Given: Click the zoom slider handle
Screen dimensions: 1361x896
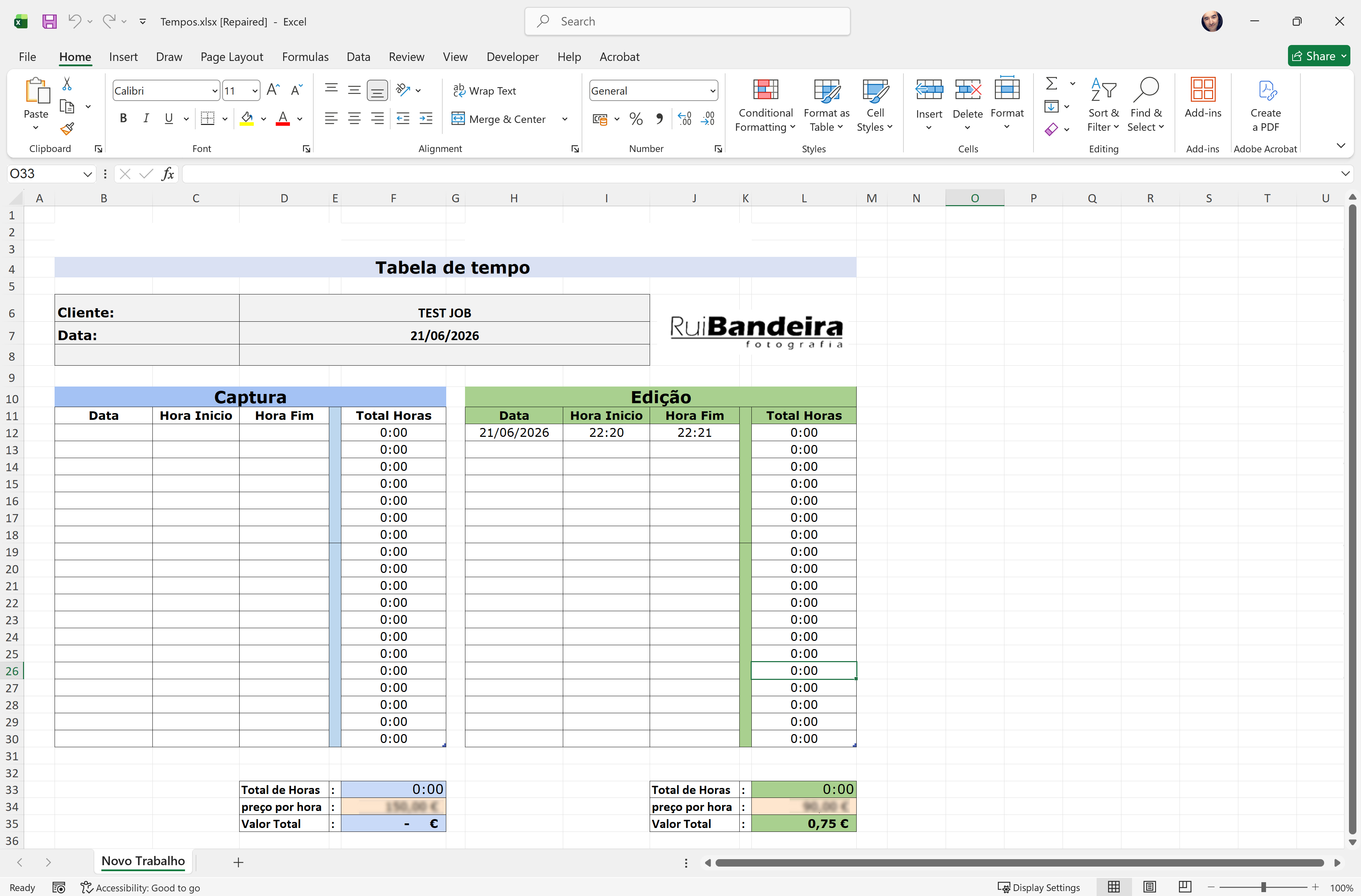Looking at the screenshot, I should (x=1262, y=887).
